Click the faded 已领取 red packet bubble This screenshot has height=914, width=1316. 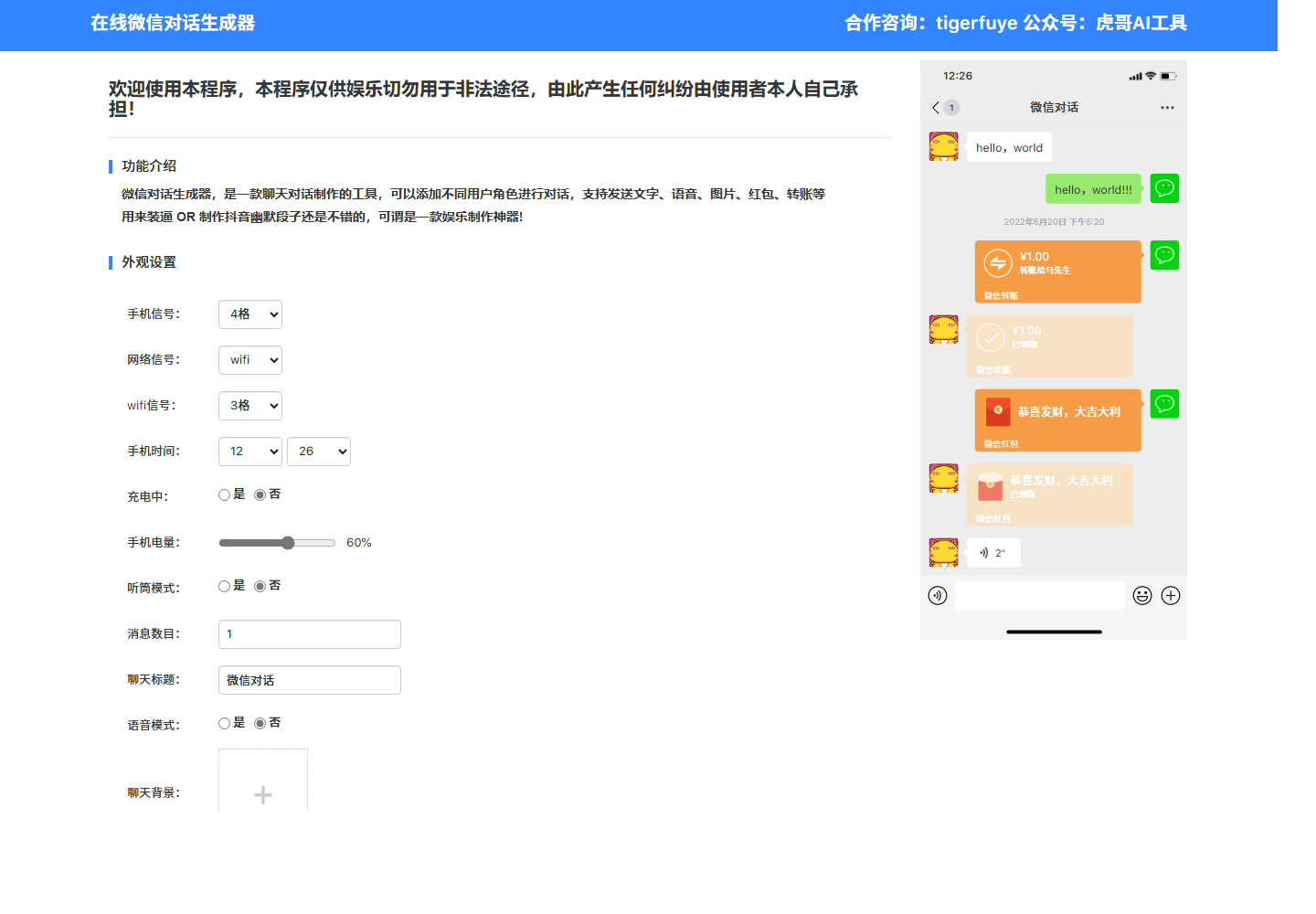[x=1050, y=494]
